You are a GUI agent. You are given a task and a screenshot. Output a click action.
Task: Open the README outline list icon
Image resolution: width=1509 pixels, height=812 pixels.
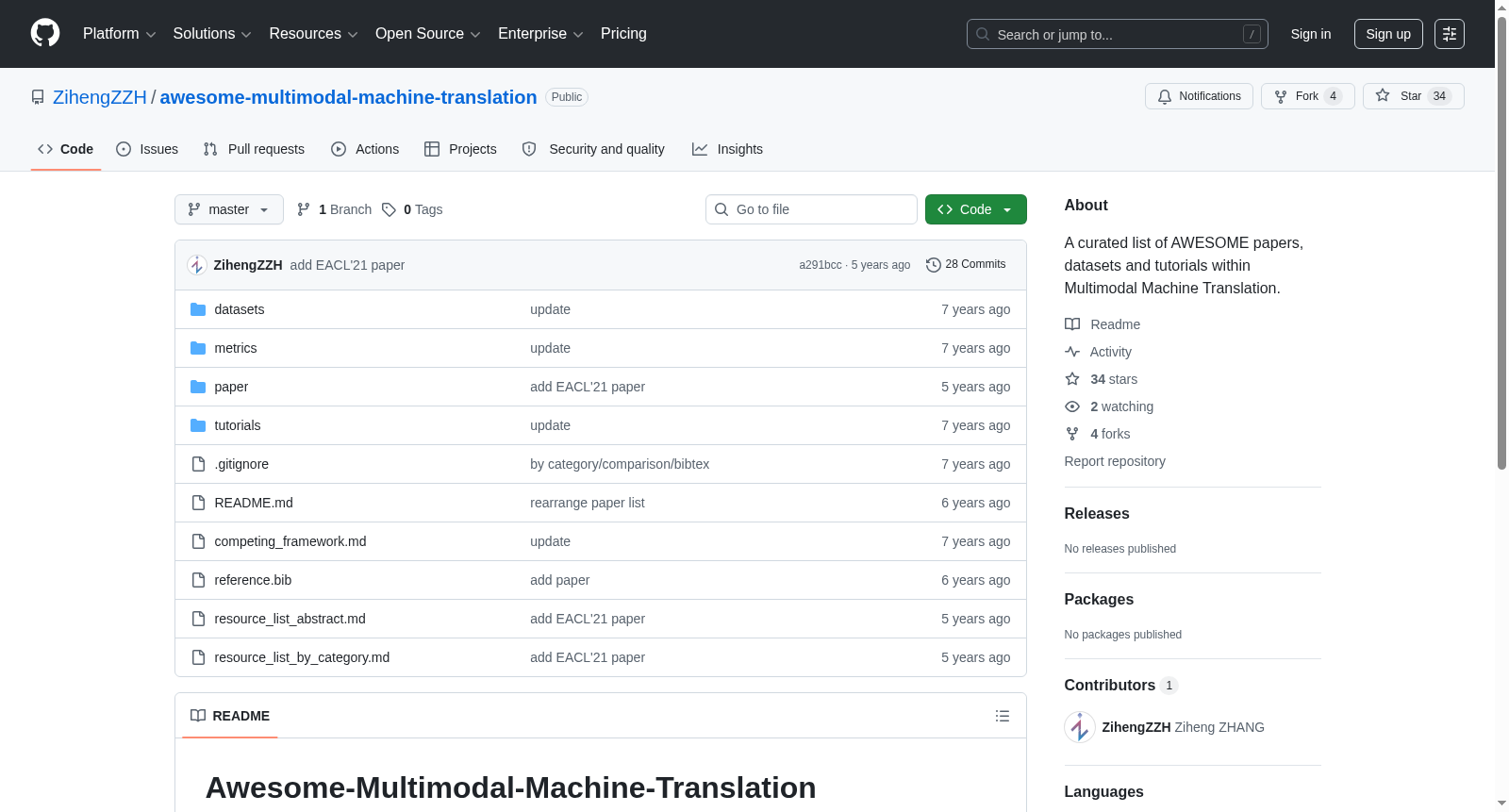click(x=1003, y=716)
